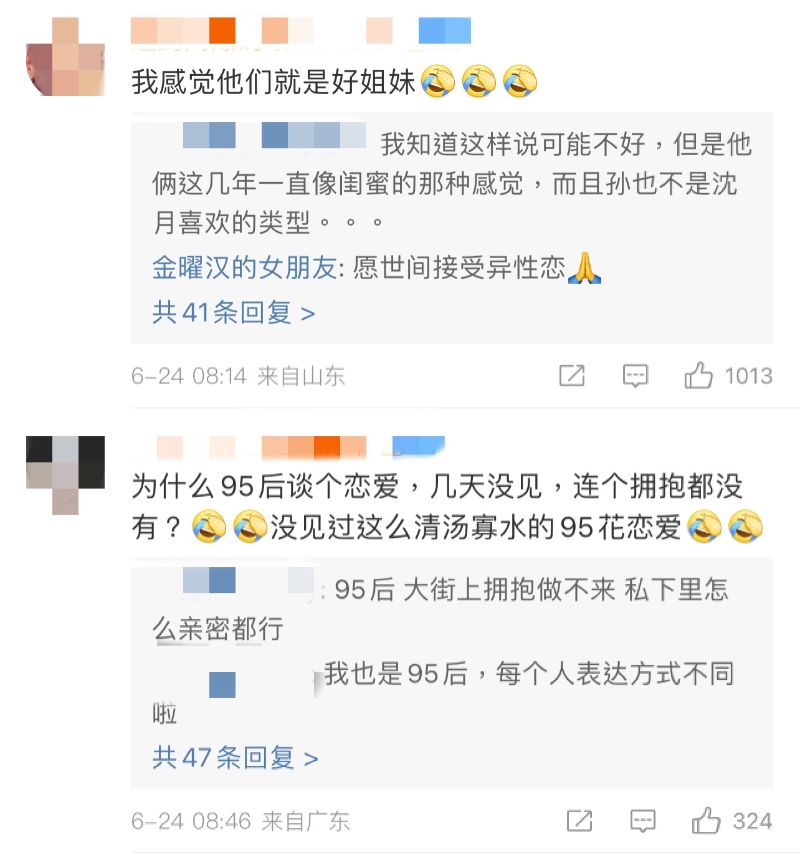Open the first commenter's pixelated avatar

[65, 57]
